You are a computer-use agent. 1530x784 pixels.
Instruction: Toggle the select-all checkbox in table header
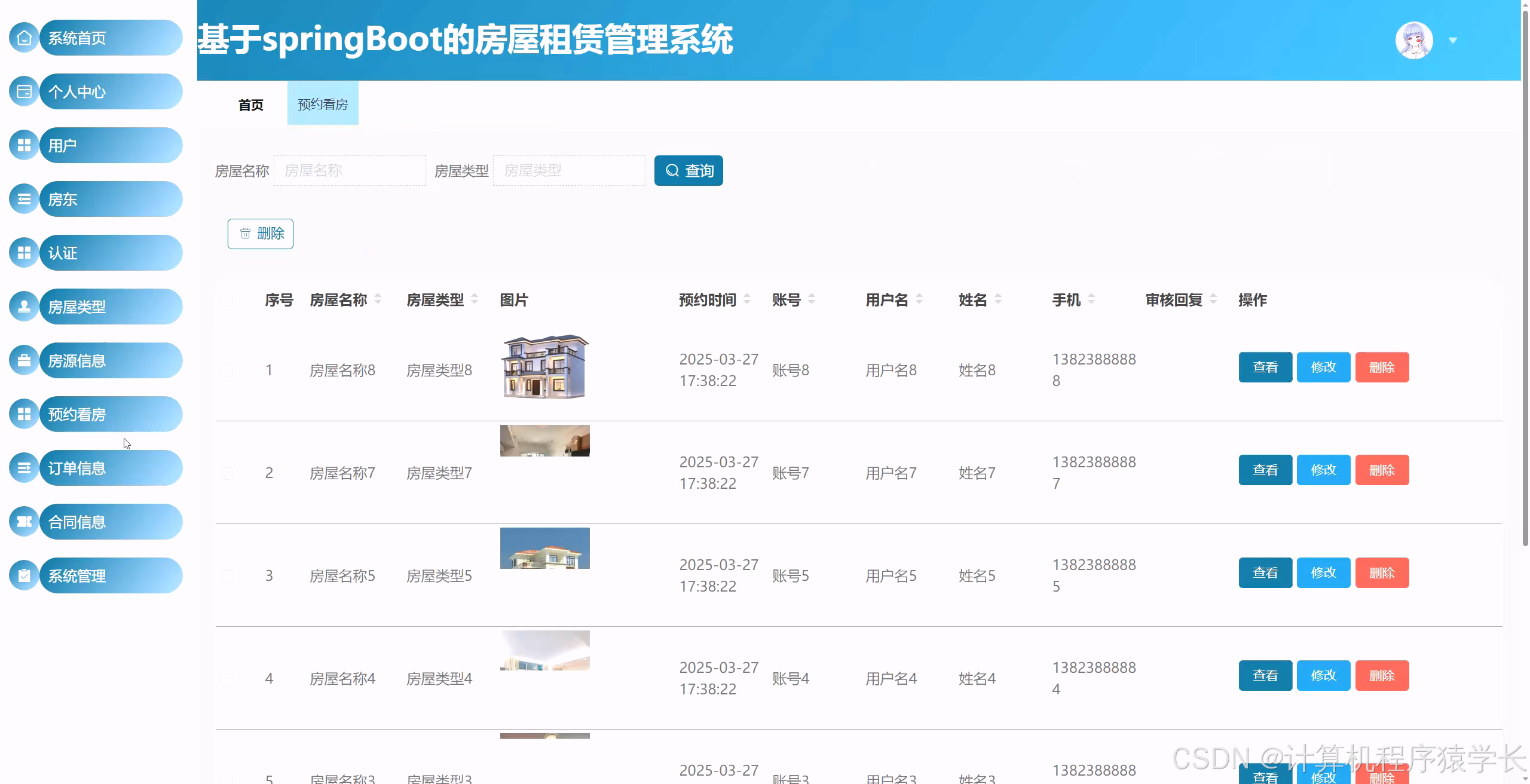click(227, 299)
